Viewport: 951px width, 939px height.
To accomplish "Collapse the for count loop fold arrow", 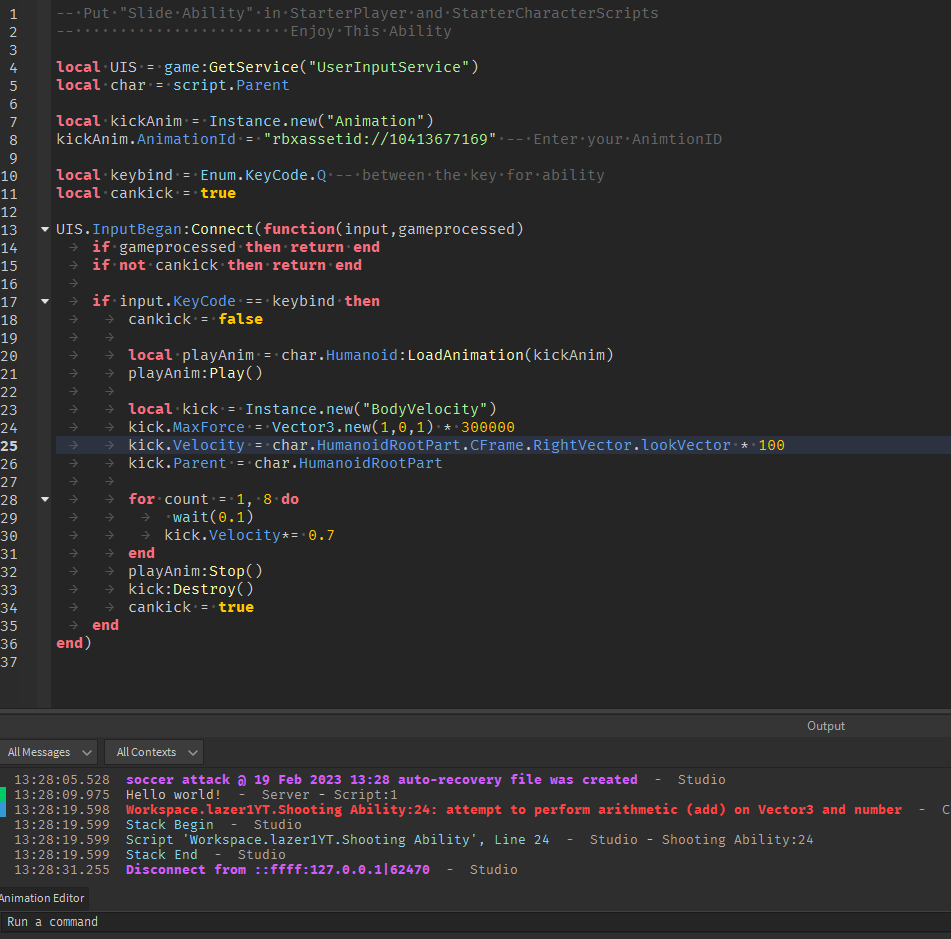I will click(45, 499).
